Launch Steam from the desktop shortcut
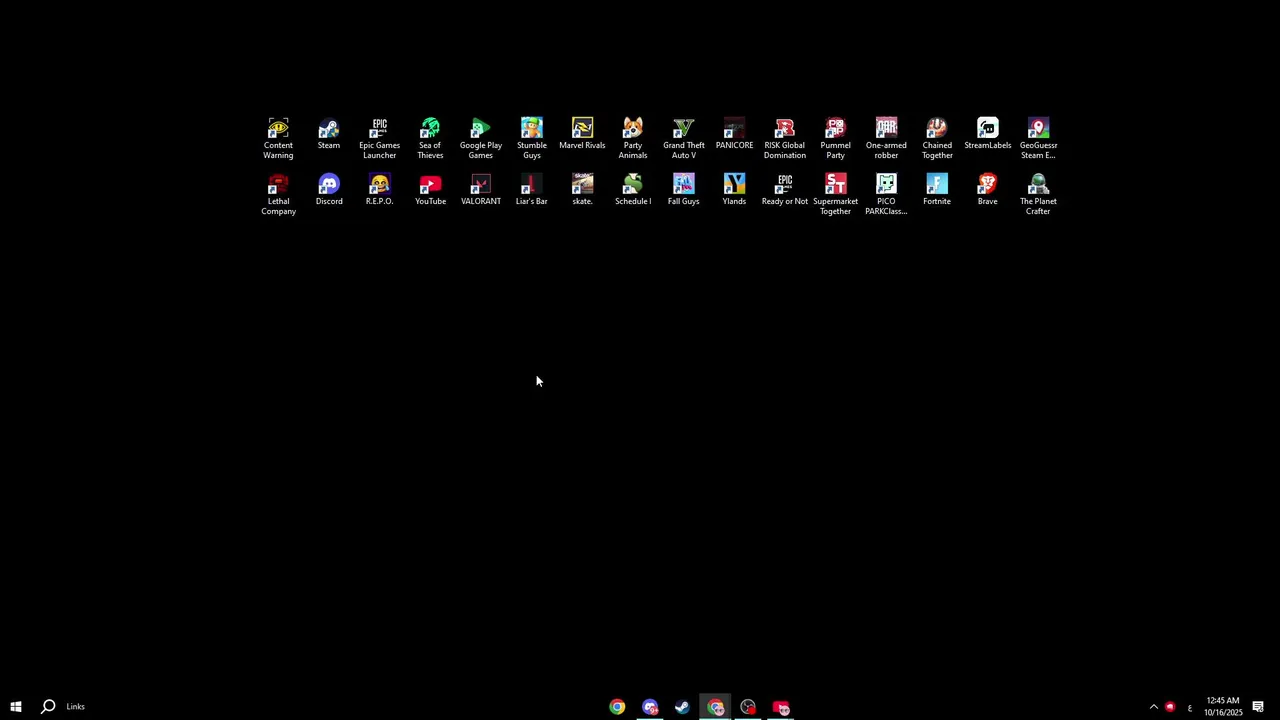Image resolution: width=1280 pixels, height=720 pixels. (329, 134)
